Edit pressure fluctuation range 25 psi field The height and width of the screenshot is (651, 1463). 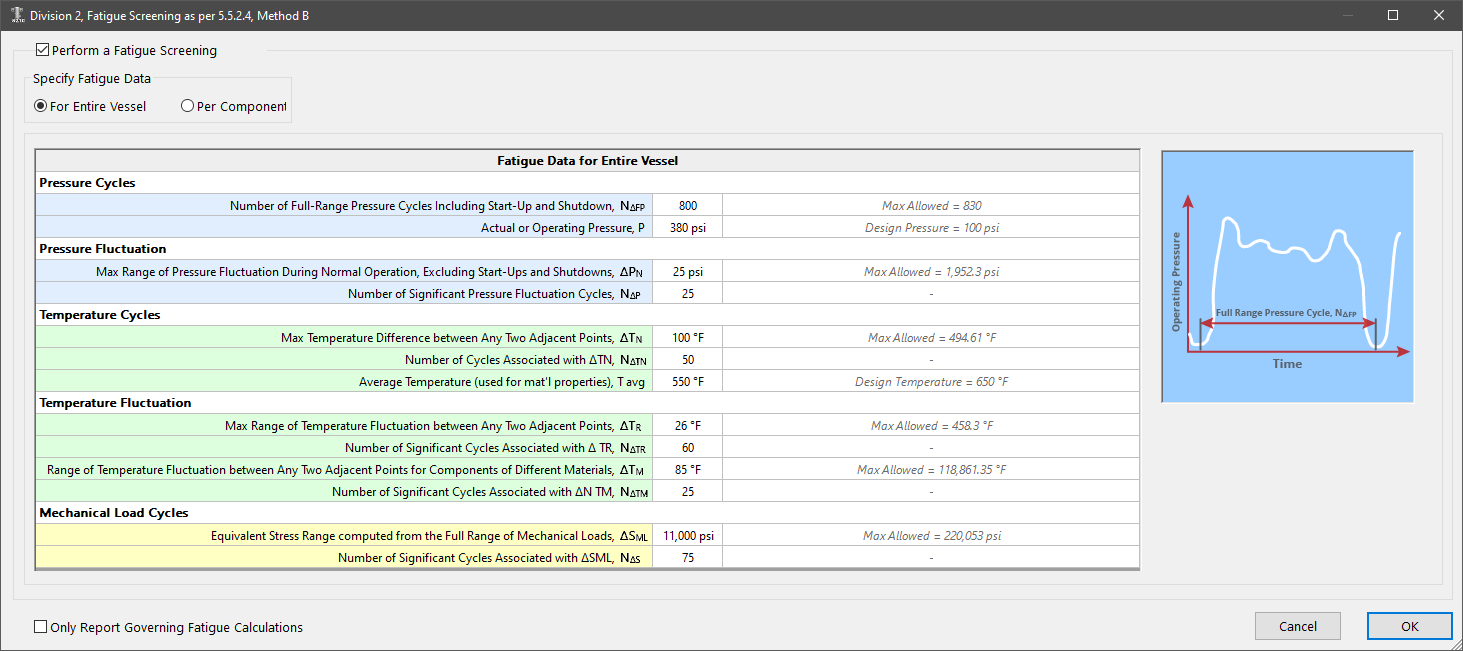click(x=687, y=271)
